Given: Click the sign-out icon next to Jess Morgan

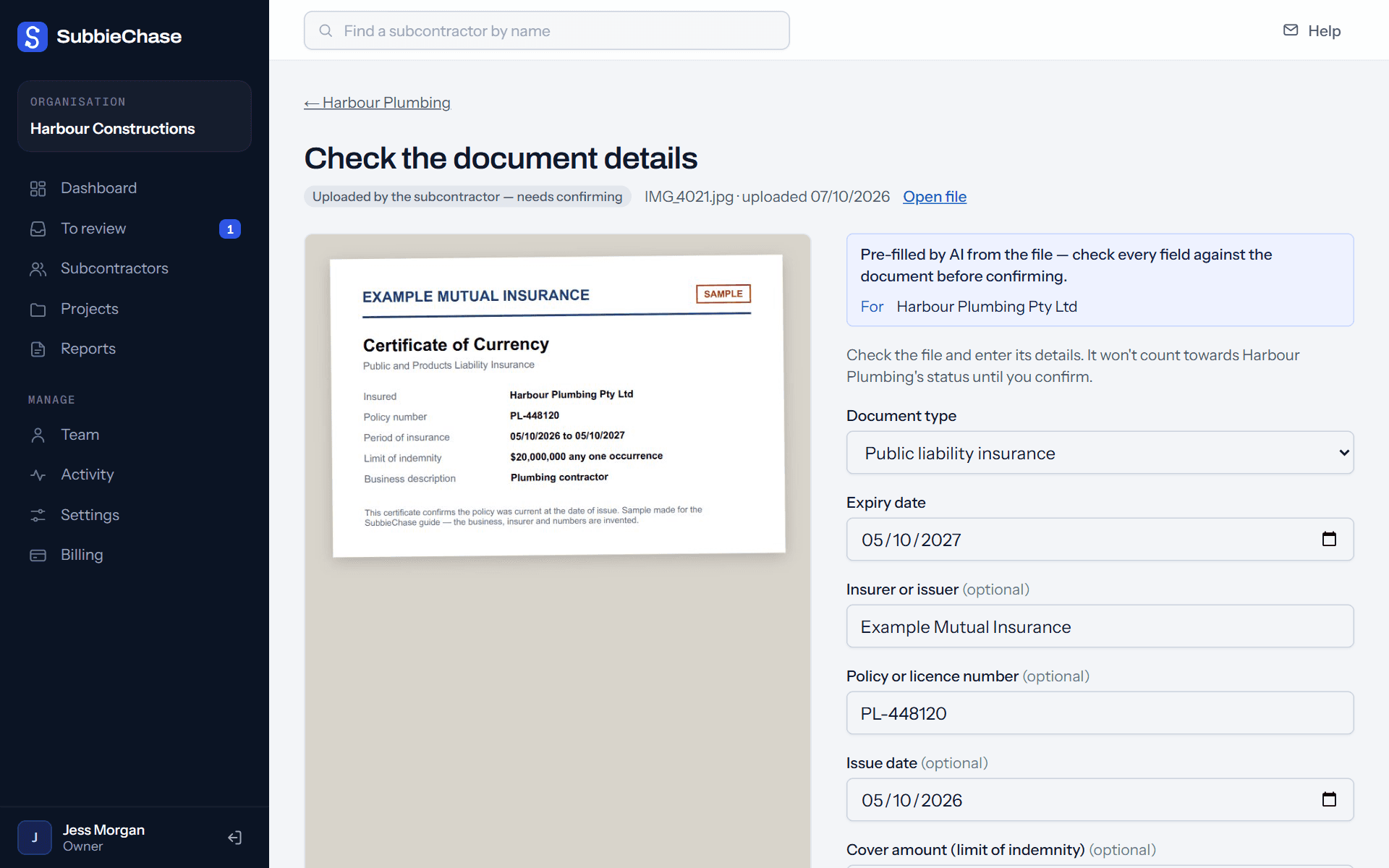Looking at the screenshot, I should pyautogui.click(x=234, y=838).
